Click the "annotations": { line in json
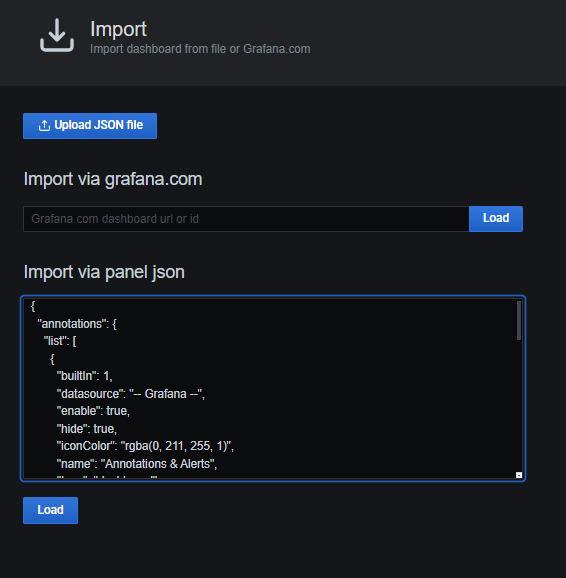 pyautogui.click(x=77, y=324)
